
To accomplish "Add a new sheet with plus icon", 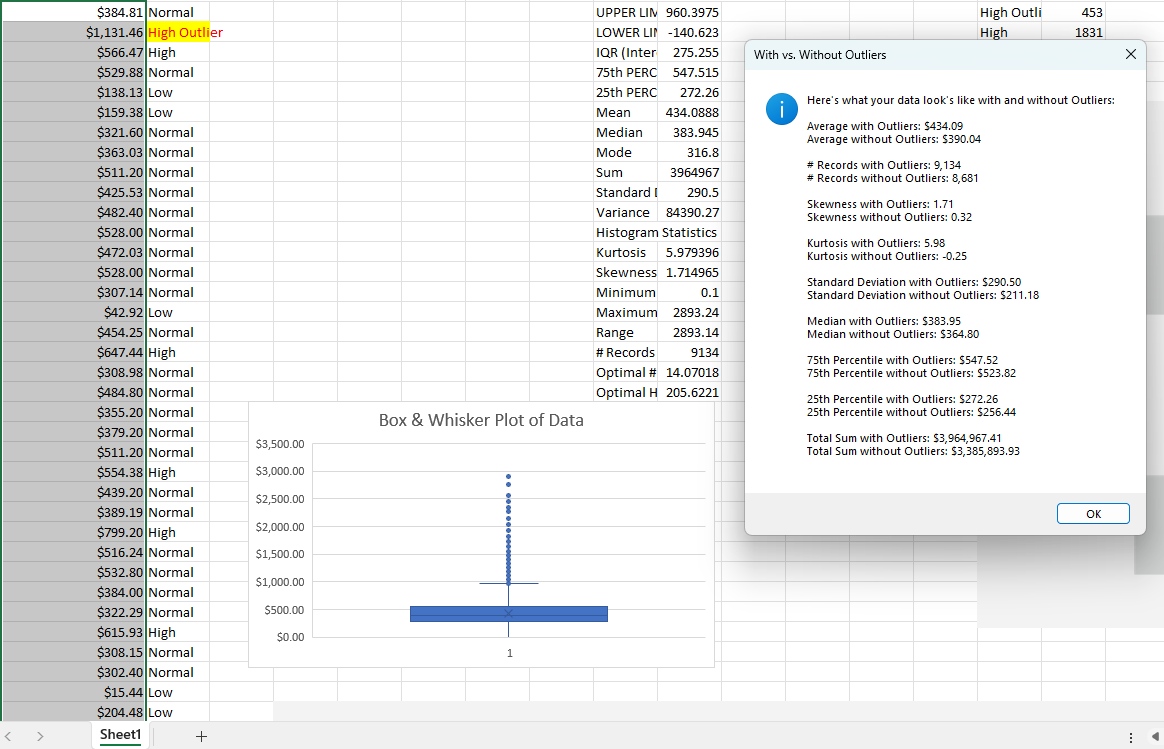I will pyautogui.click(x=201, y=736).
